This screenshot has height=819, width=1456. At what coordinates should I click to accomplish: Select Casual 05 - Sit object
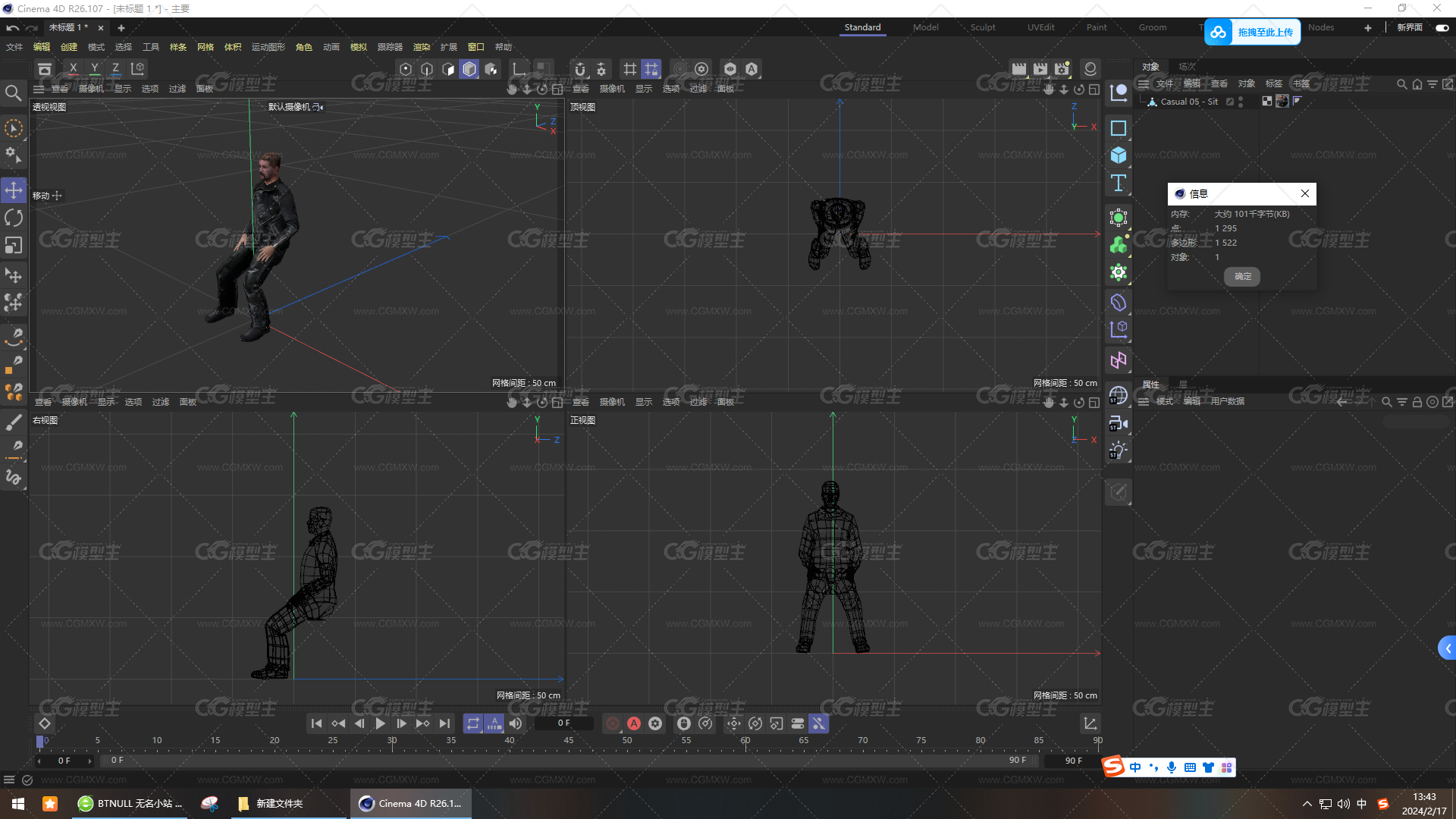1189,102
